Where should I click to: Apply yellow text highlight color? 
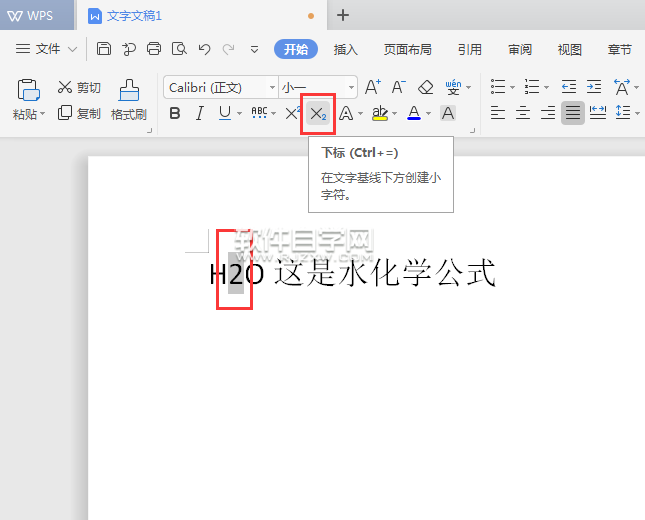click(380, 113)
